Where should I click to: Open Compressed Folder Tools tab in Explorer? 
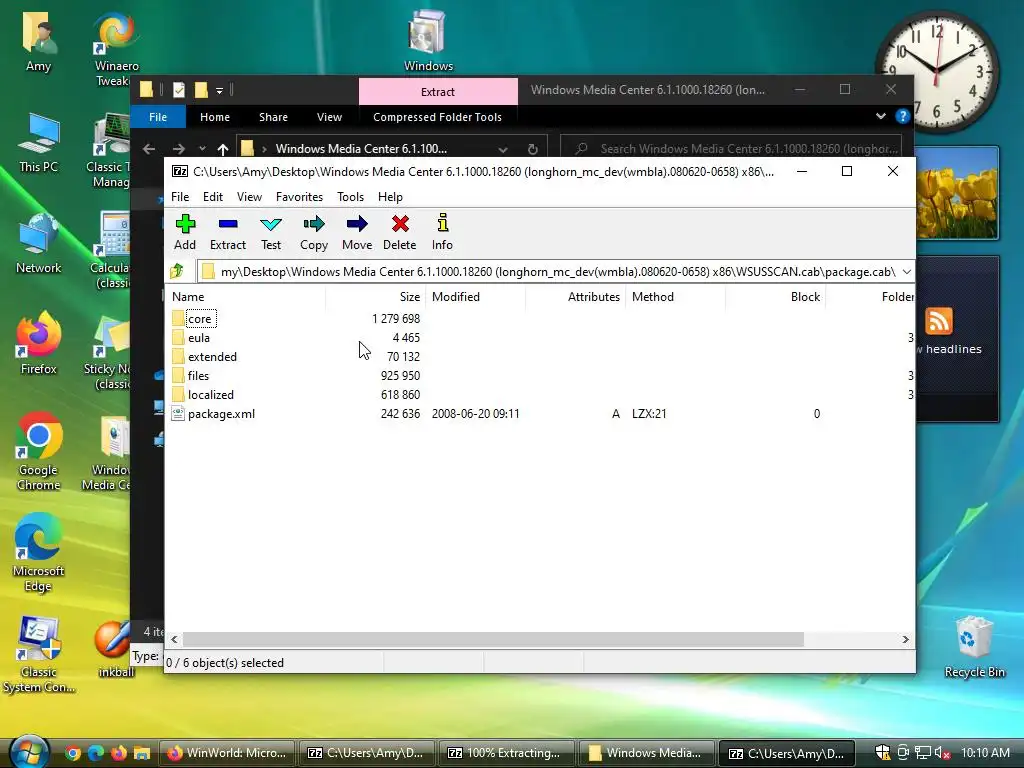(438, 117)
